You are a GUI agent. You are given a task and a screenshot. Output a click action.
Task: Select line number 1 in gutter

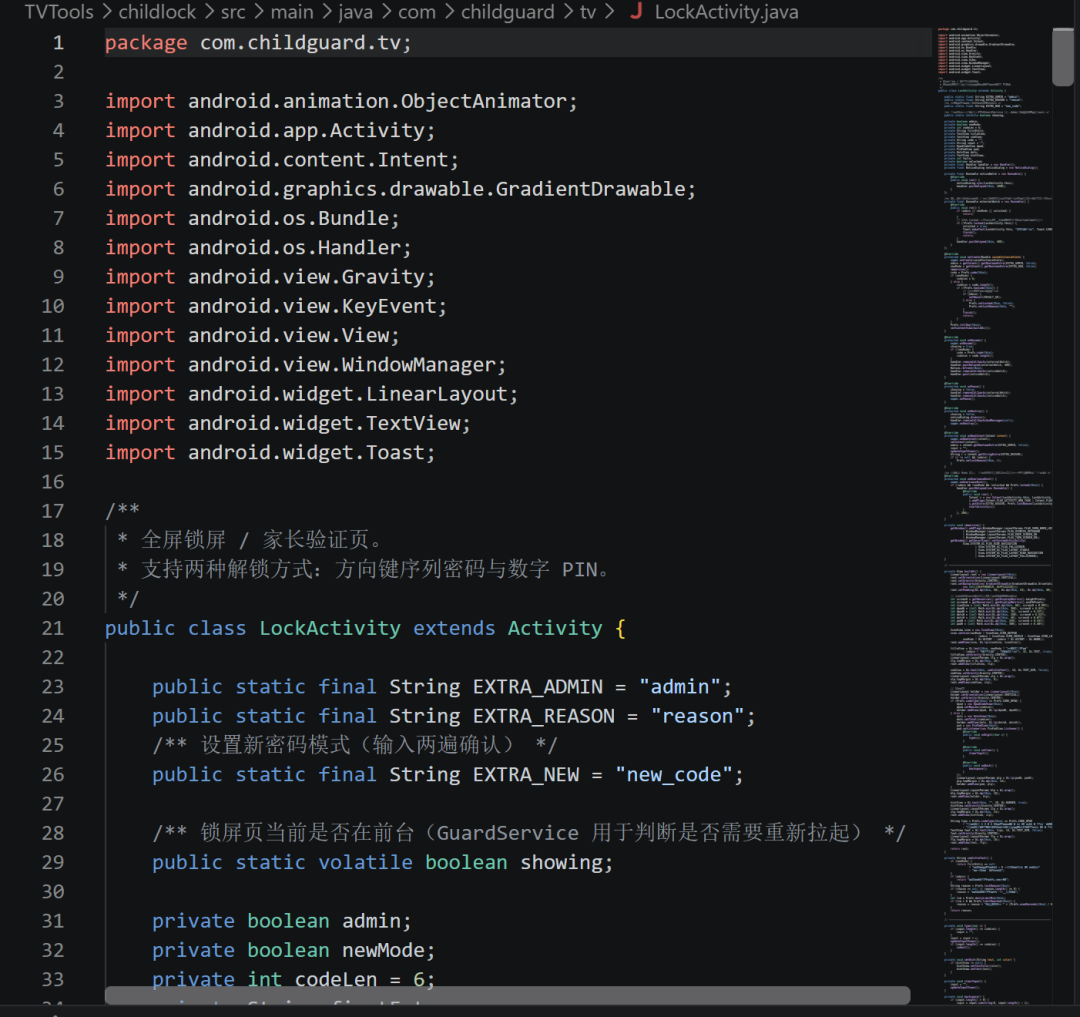click(x=59, y=43)
